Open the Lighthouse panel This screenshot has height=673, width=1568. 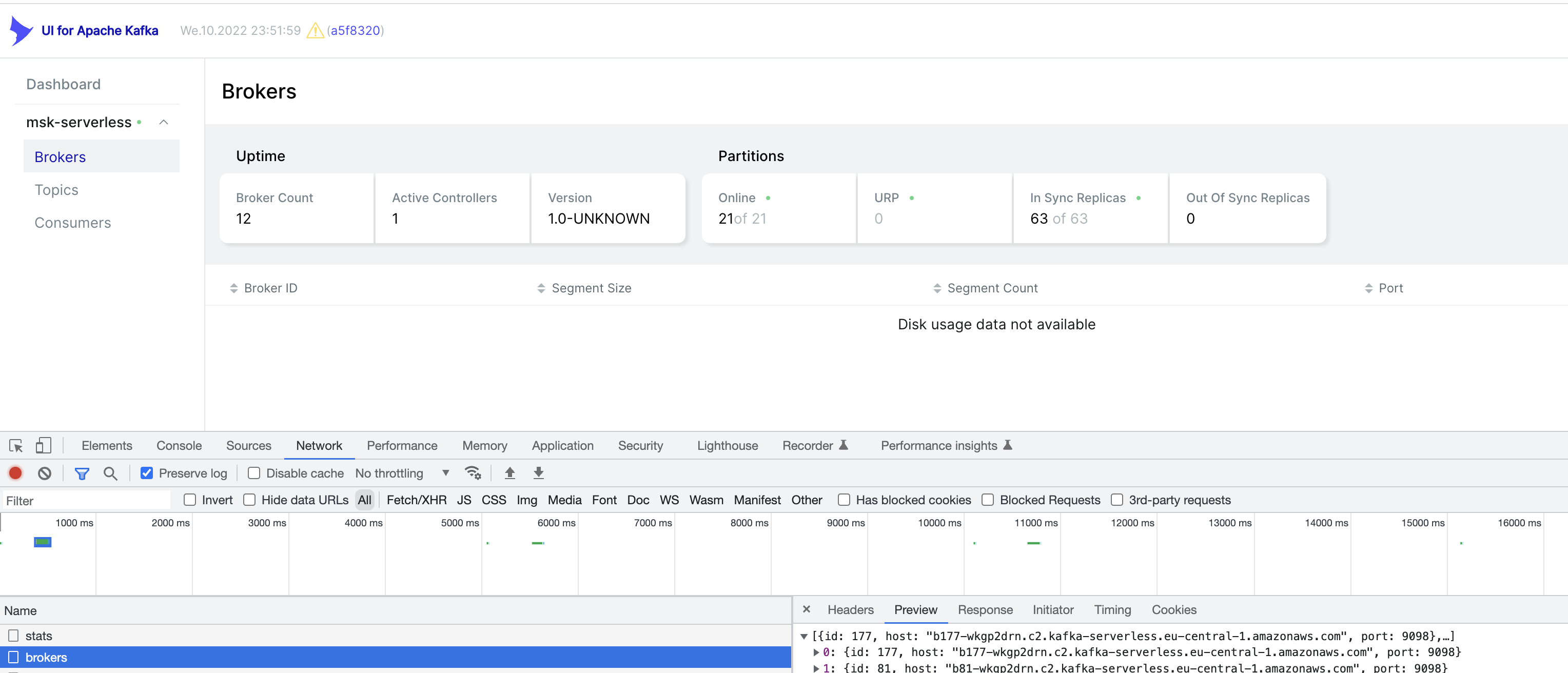[727, 445]
